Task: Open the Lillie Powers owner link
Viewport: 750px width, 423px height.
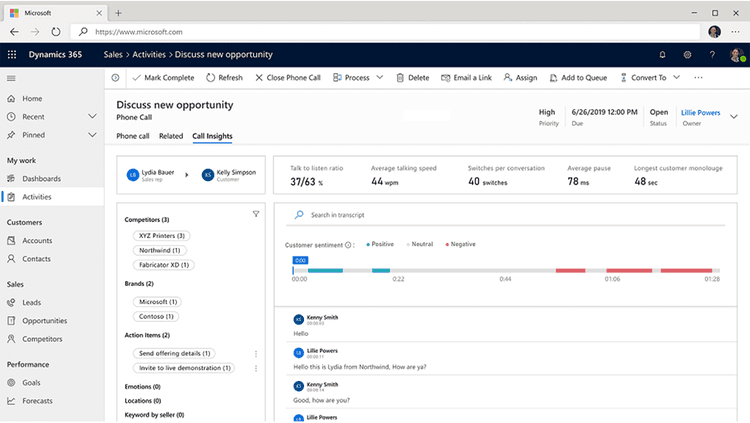Action: (700, 113)
